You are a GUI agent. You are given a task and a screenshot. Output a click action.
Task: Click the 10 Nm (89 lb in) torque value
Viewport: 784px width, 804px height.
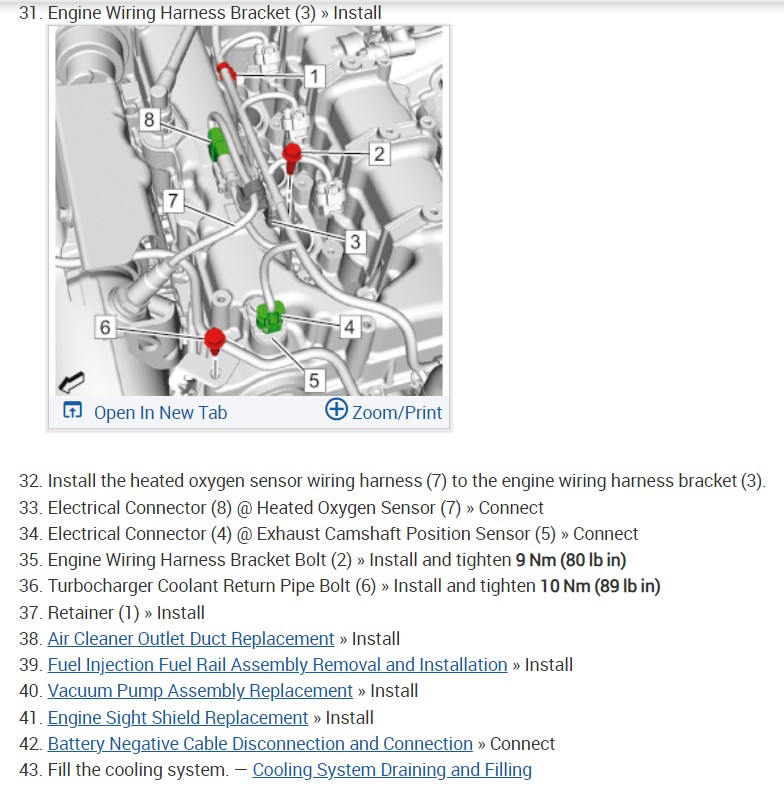click(x=600, y=586)
